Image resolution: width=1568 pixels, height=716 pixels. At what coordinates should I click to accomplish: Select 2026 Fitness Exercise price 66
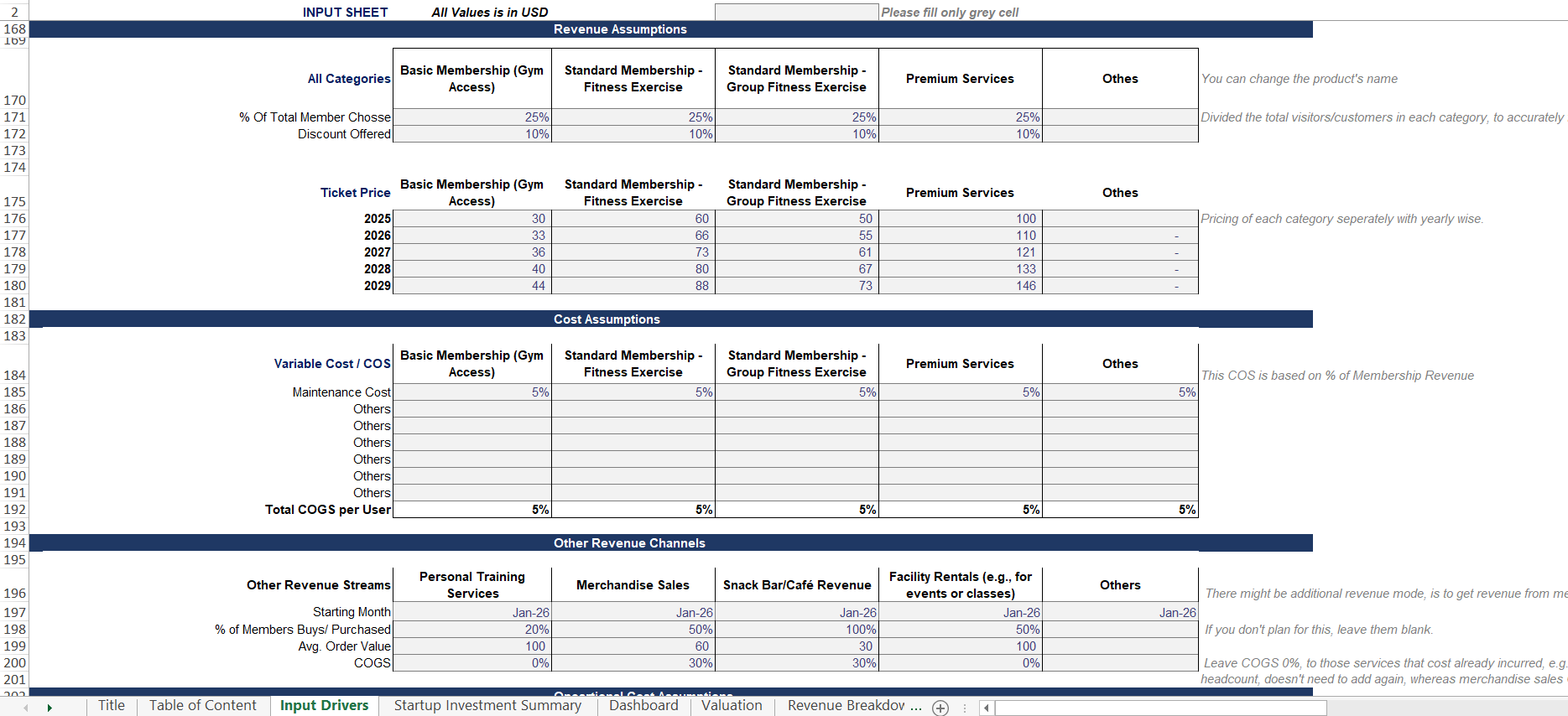click(x=633, y=236)
